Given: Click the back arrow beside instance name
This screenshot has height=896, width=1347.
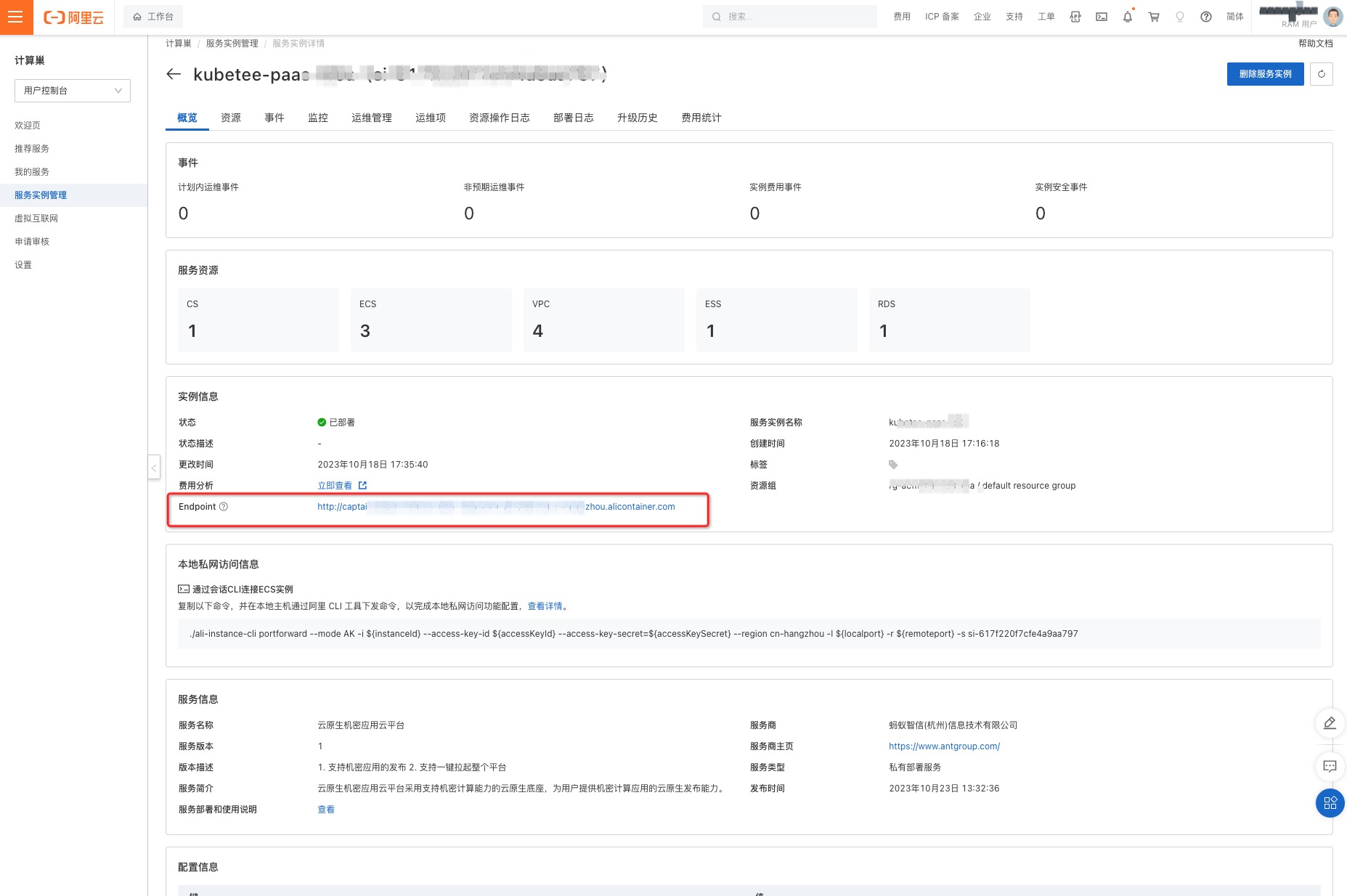Looking at the screenshot, I should [x=174, y=74].
